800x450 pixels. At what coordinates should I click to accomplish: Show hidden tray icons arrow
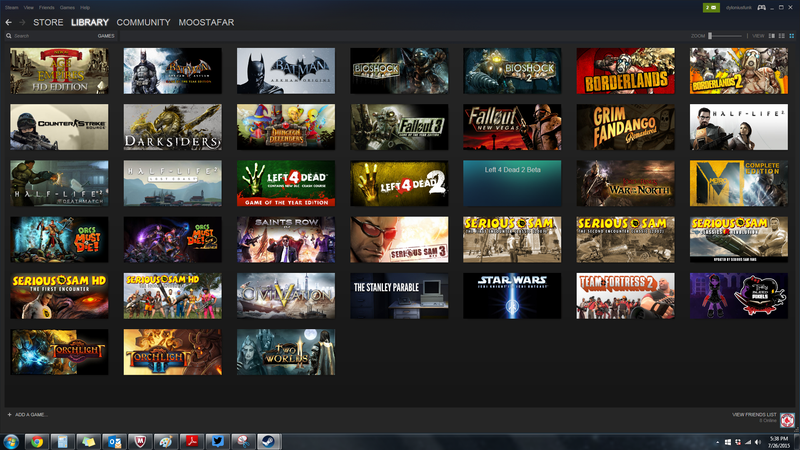click(x=717, y=442)
